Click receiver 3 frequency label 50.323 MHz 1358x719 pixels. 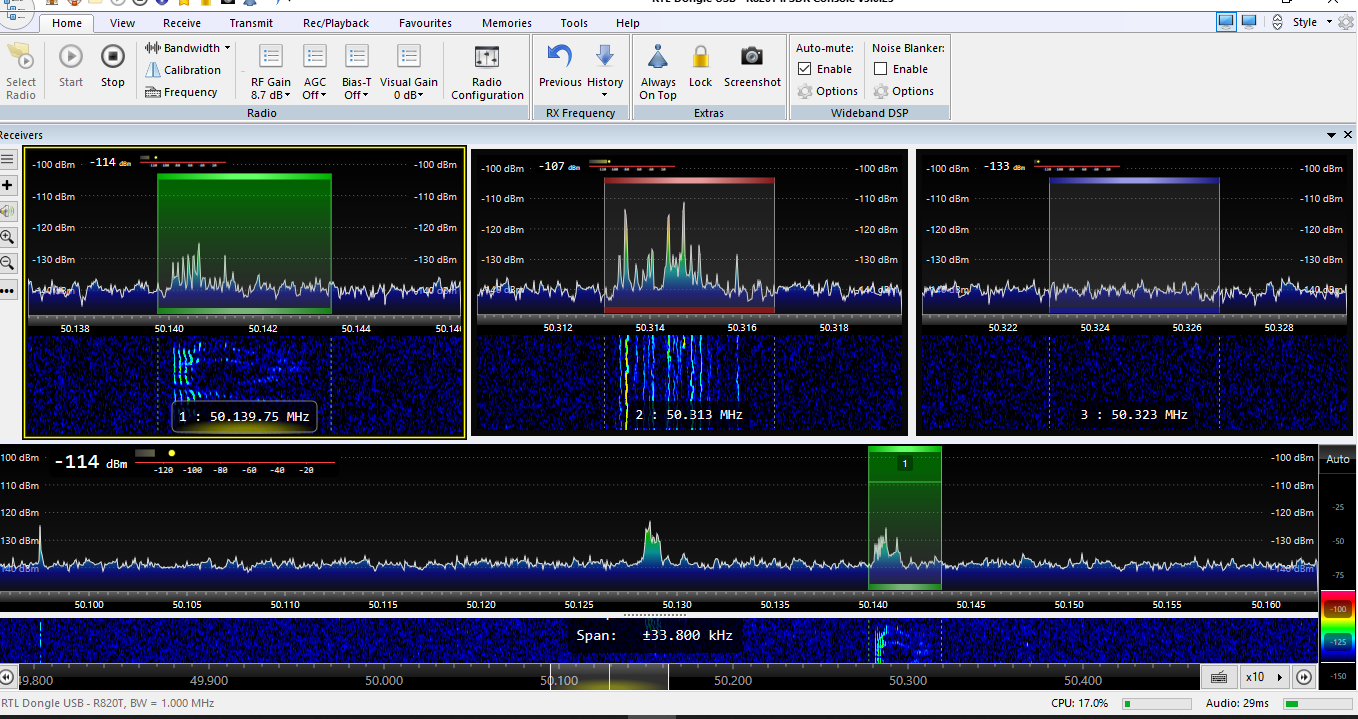pos(1134,414)
